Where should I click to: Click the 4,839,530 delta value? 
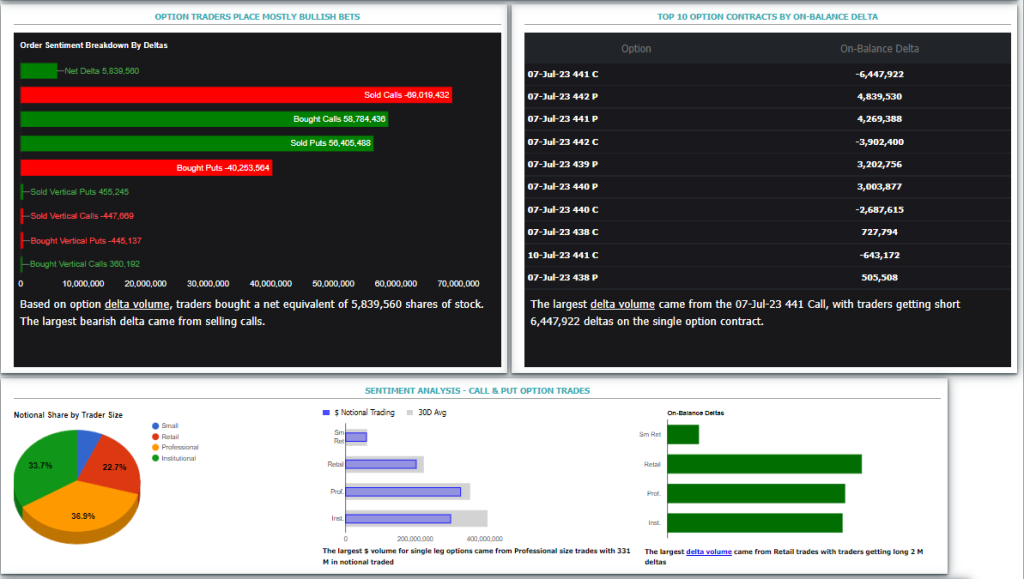pyautogui.click(x=879, y=97)
